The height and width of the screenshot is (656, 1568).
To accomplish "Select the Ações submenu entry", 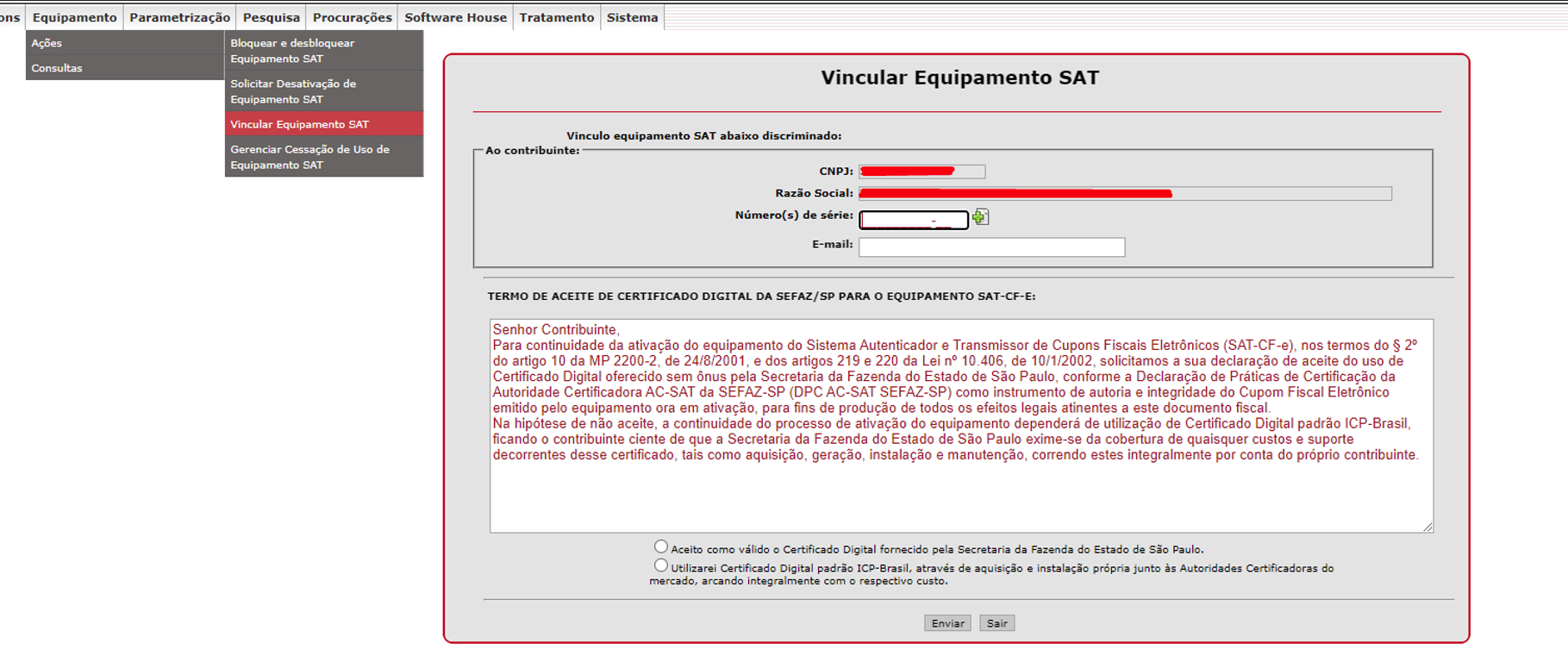I will point(125,43).
